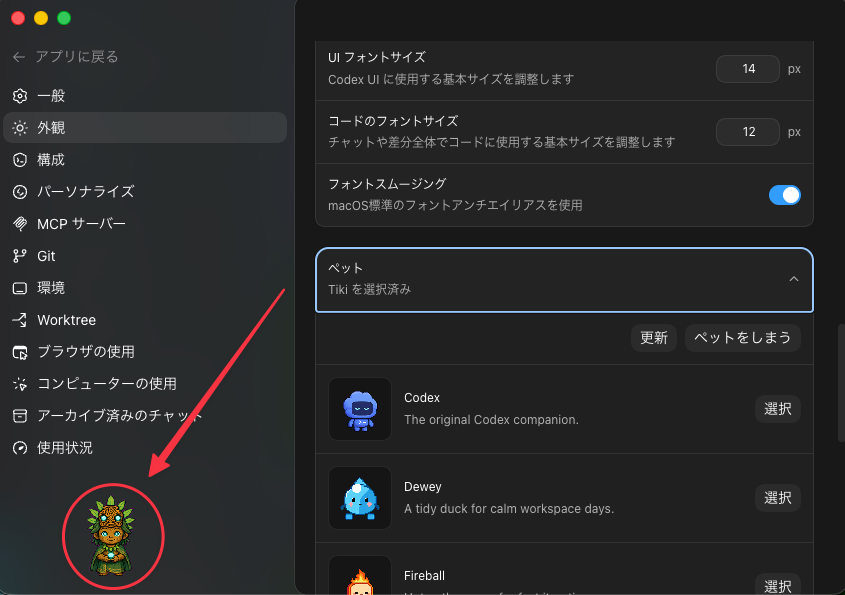
Task: Click the MCP サーバー sidebar icon
Action: click(20, 224)
